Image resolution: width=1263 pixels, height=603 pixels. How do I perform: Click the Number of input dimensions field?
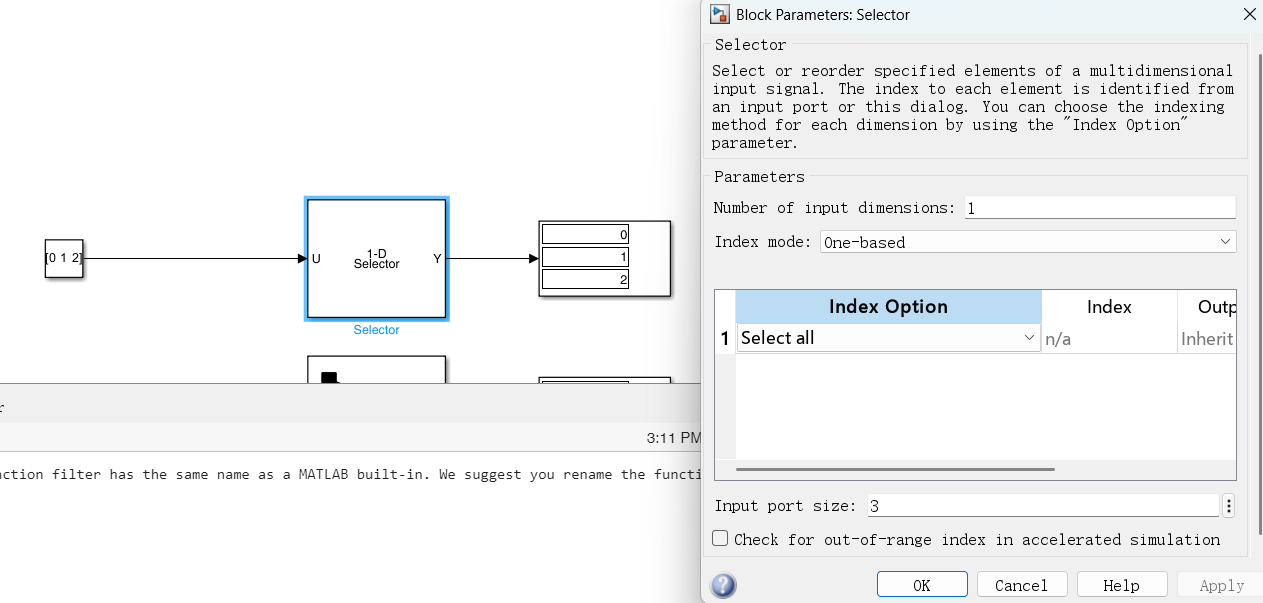tap(1098, 207)
